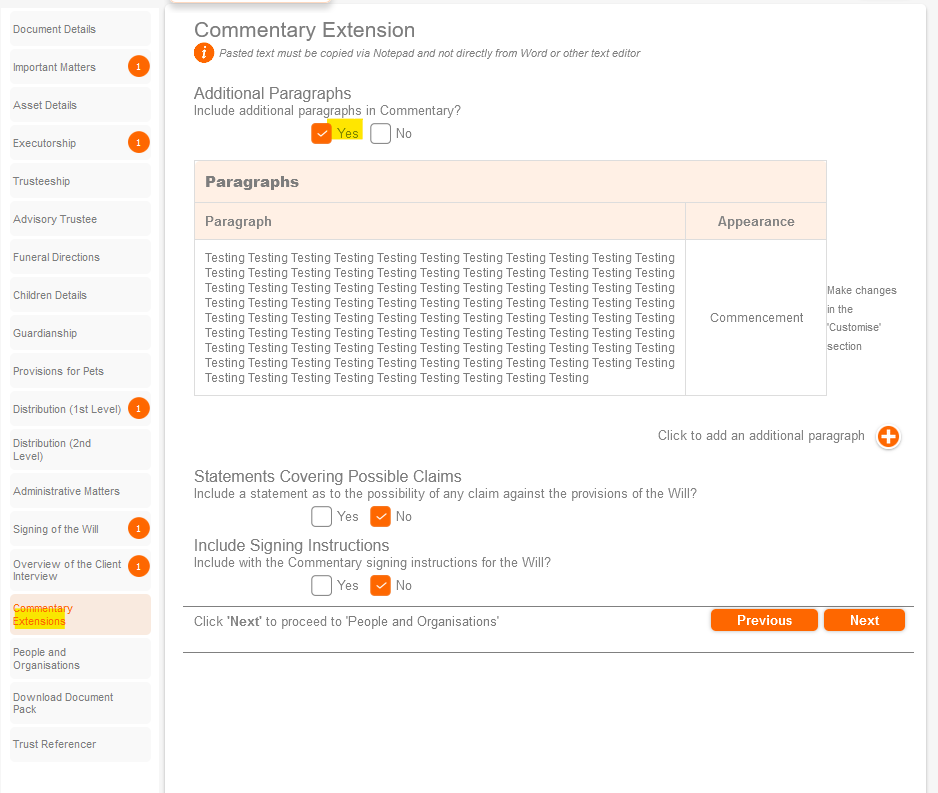Click the orange plus add paragraph icon

[888, 437]
